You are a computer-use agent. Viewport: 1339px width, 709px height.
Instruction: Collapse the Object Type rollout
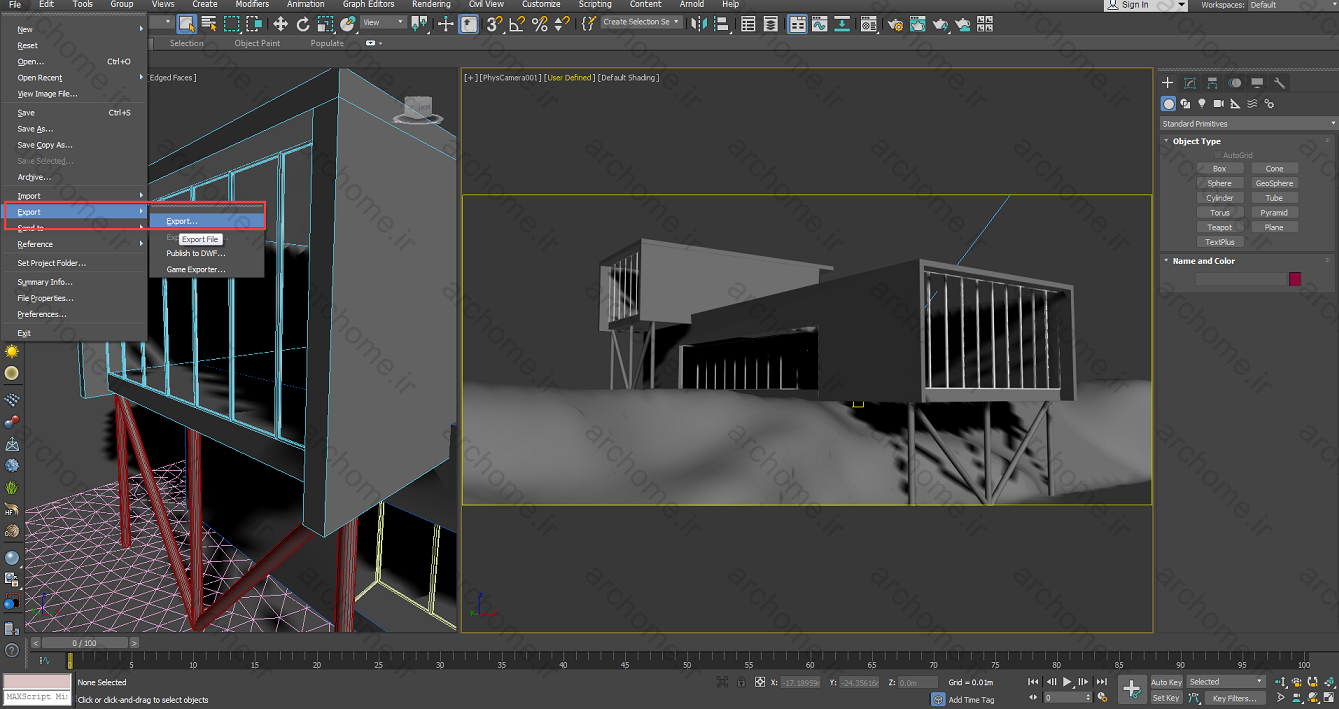pyautogui.click(x=1196, y=141)
